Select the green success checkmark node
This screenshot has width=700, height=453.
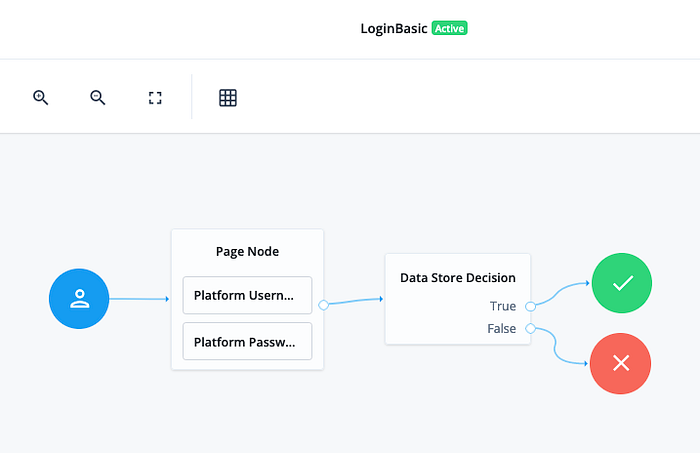tap(622, 283)
